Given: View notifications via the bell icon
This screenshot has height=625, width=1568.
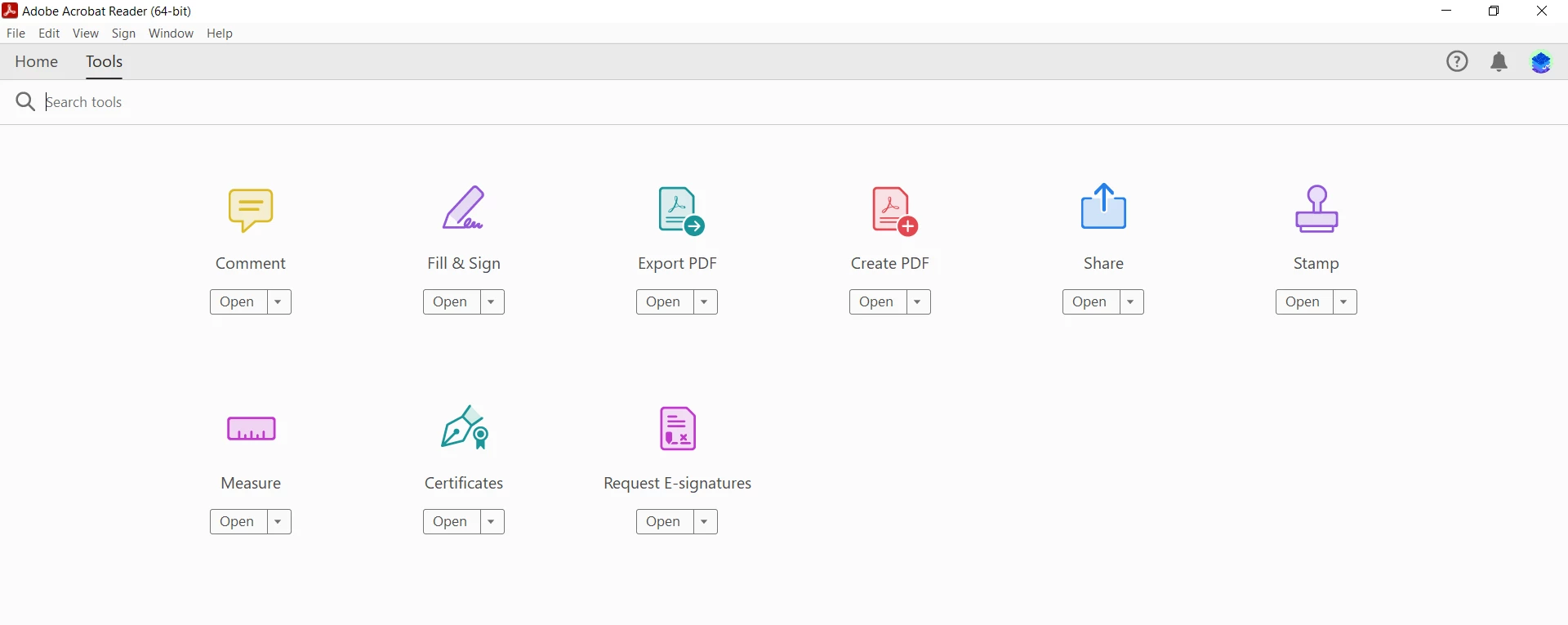Looking at the screenshot, I should point(1499,62).
